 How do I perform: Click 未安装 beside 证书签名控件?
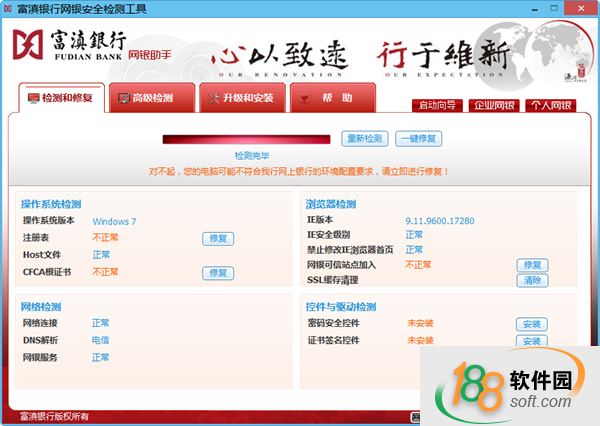click(420, 340)
